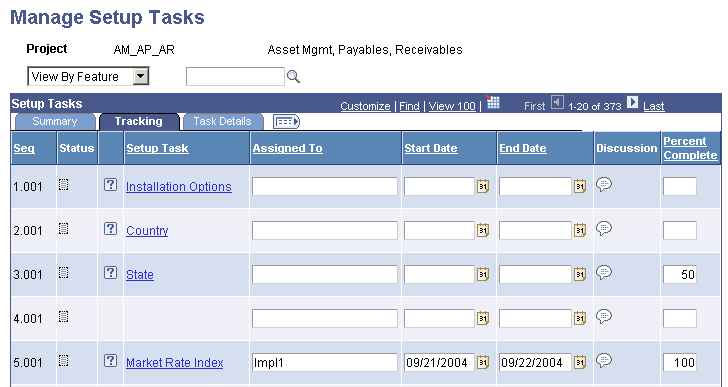The width and height of the screenshot is (728, 387).
Task: Open help icon for Country task
Action: [110, 229]
